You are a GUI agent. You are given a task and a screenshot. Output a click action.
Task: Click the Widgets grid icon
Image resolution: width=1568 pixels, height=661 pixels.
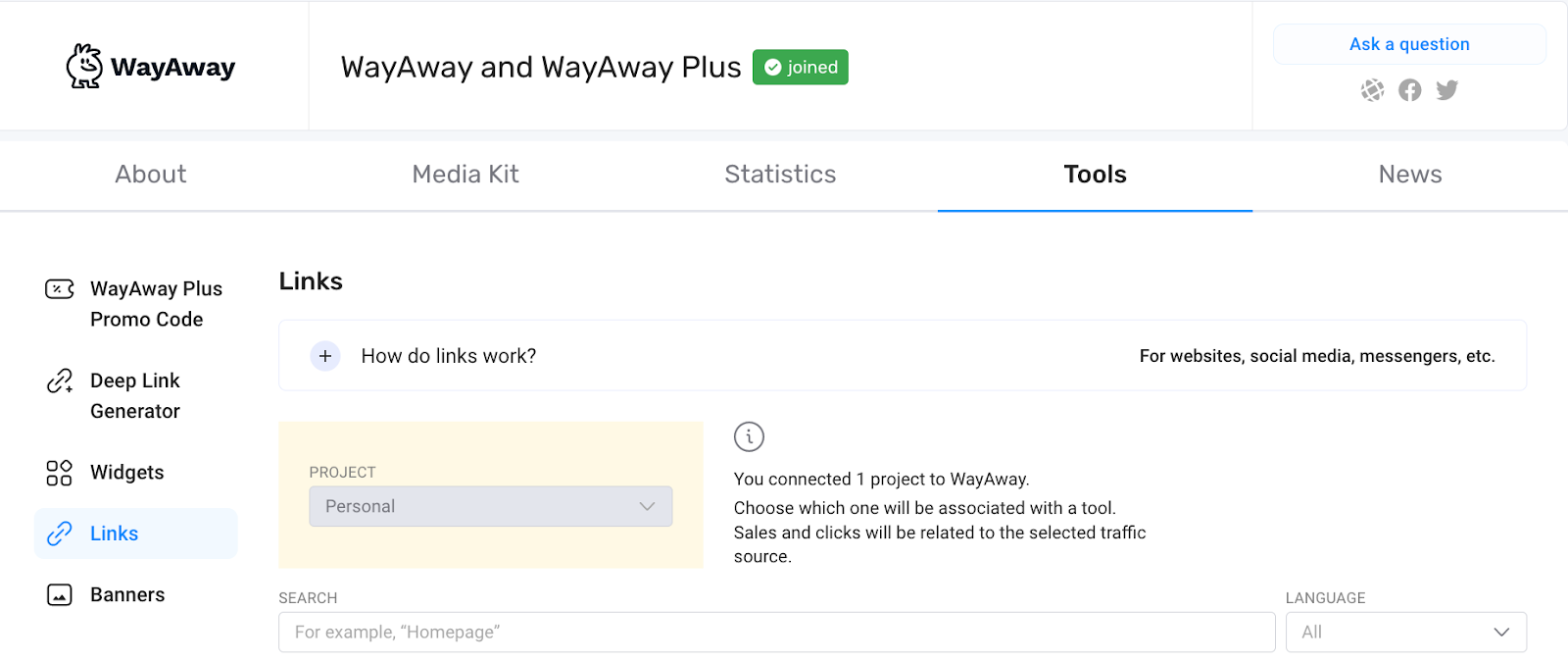60,473
